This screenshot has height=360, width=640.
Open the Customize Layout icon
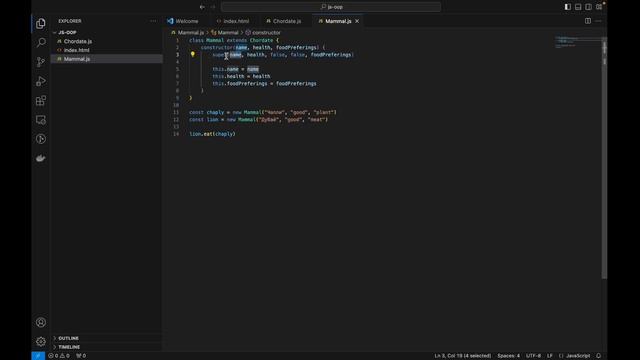pos(599,7)
